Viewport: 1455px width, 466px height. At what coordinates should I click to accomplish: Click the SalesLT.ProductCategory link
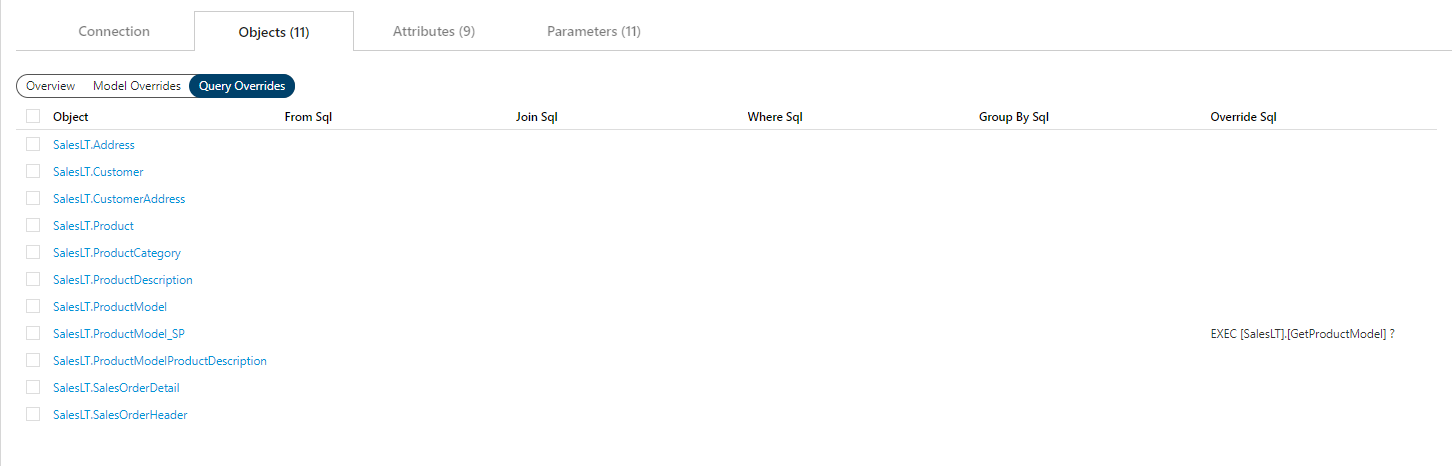(x=117, y=253)
